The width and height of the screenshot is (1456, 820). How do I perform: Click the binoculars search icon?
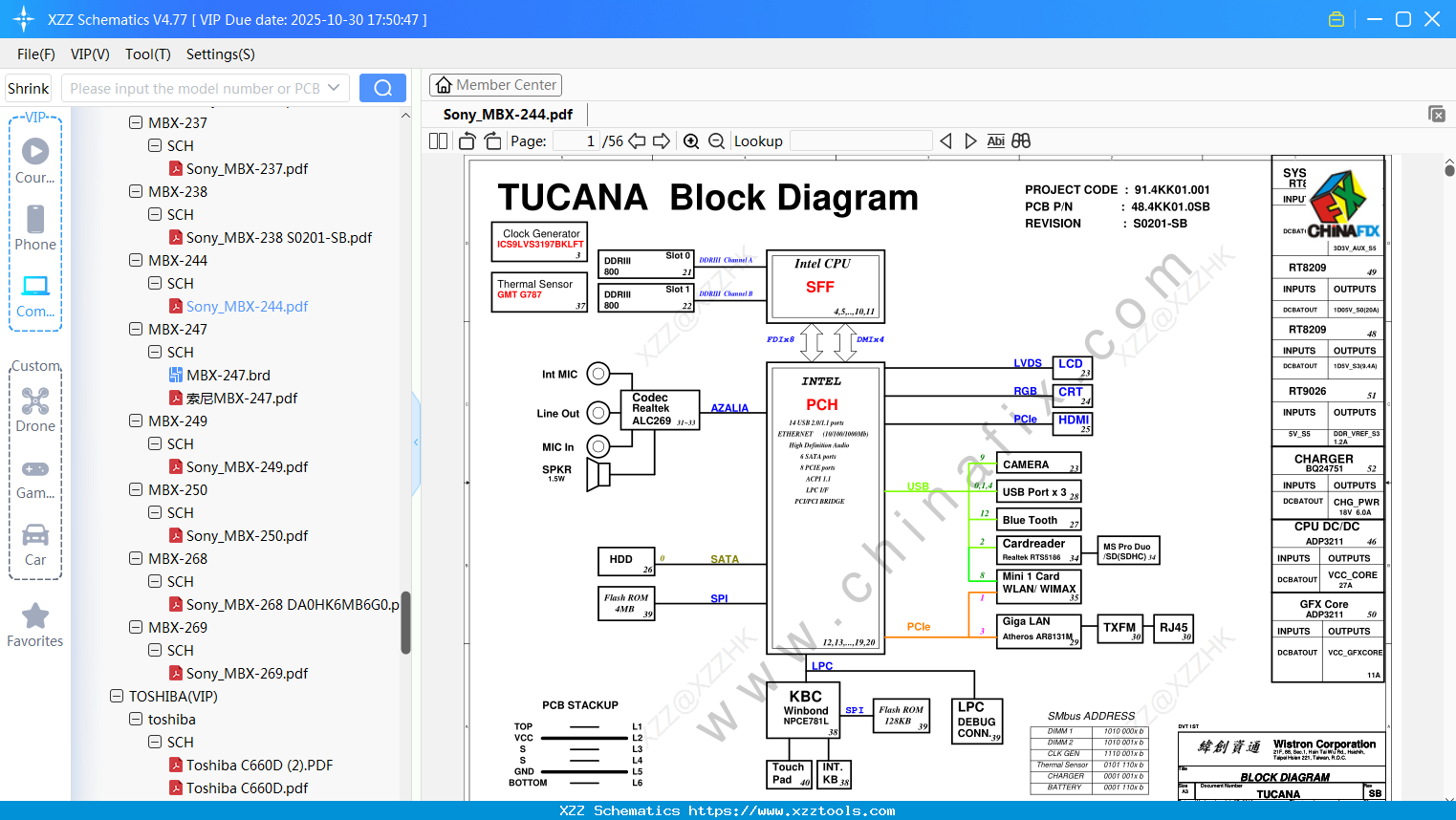[1021, 141]
